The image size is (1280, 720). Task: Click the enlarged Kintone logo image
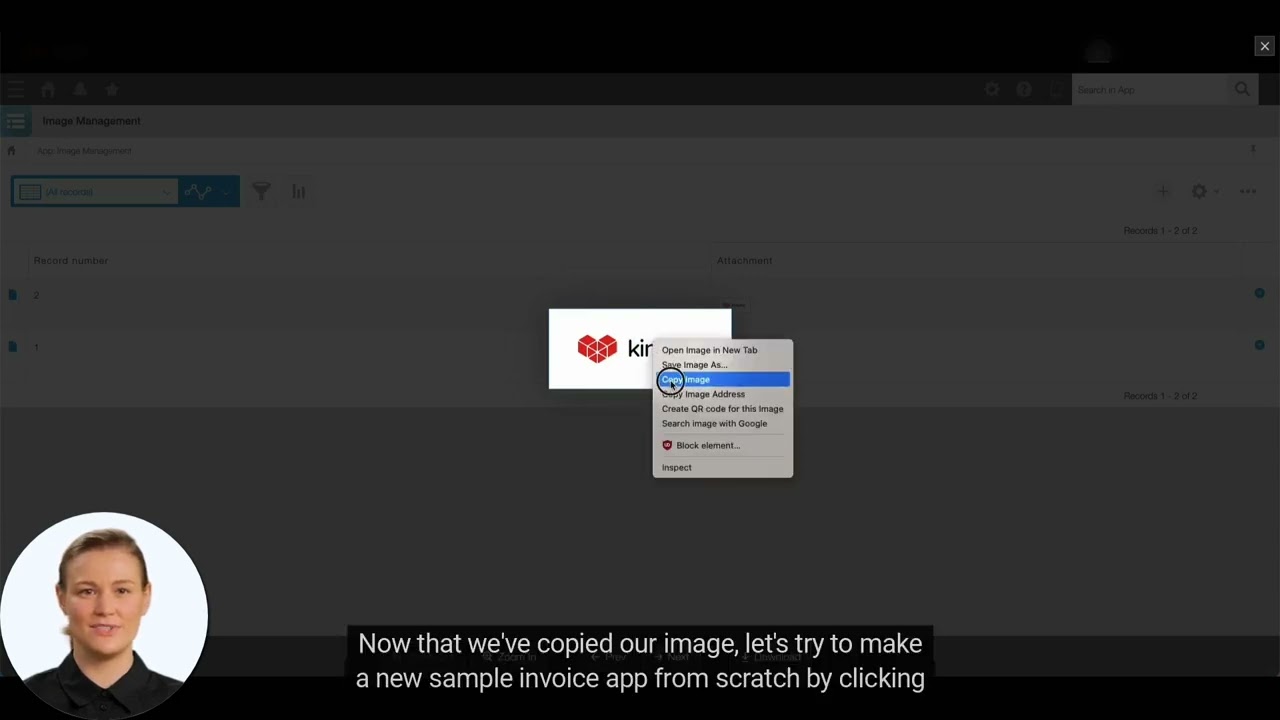tap(640, 348)
